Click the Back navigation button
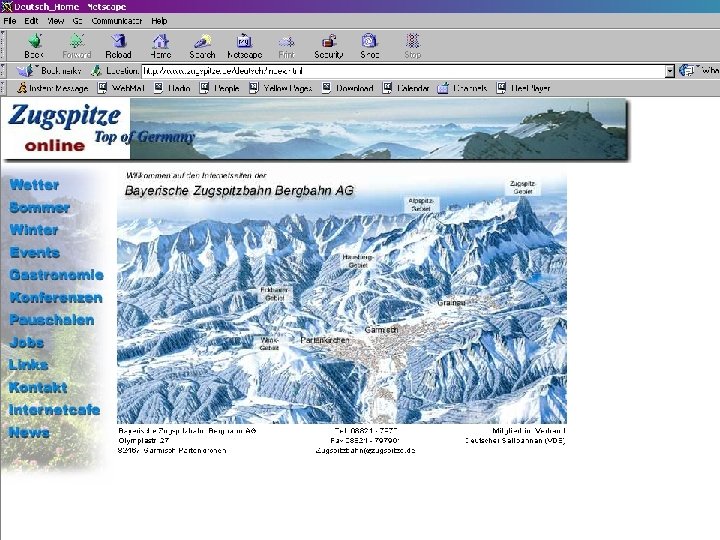The image size is (720, 540). [x=34, y=46]
